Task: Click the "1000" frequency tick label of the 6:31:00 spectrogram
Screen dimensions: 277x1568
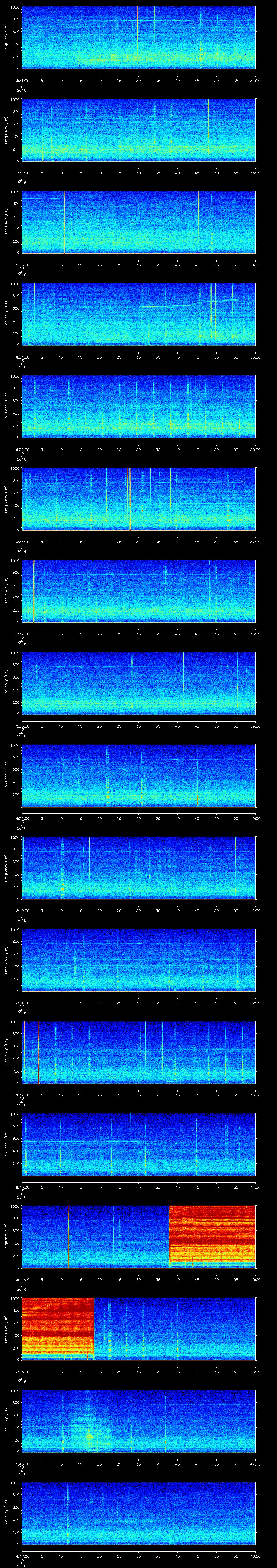Action: [15, 8]
